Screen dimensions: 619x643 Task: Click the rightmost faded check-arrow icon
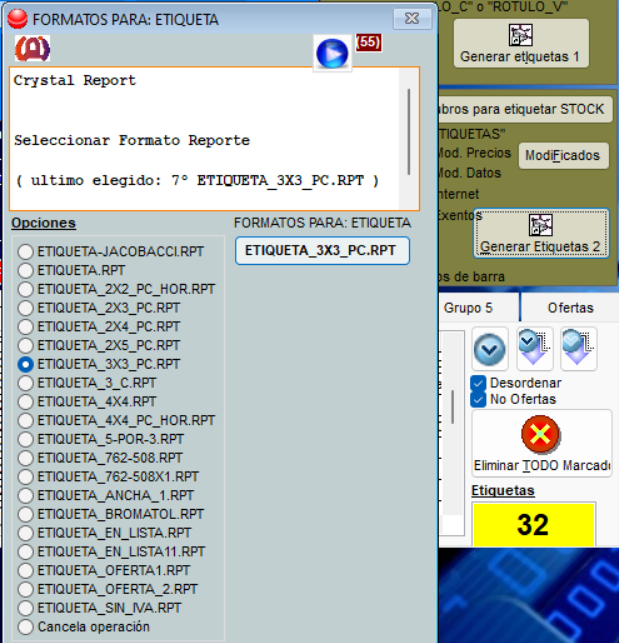tap(578, 348)
